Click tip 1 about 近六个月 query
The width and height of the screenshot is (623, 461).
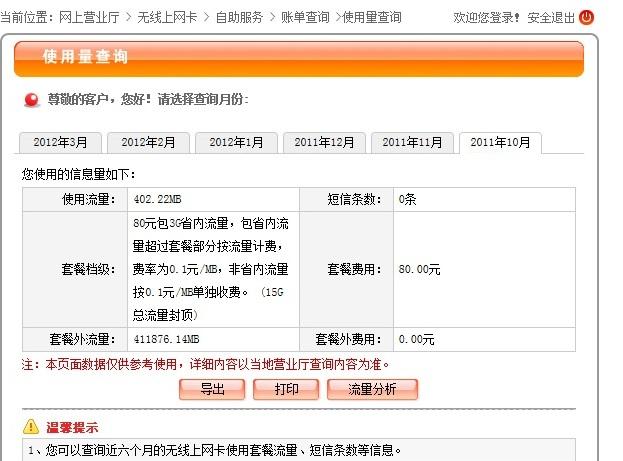(x=215, y=450)
